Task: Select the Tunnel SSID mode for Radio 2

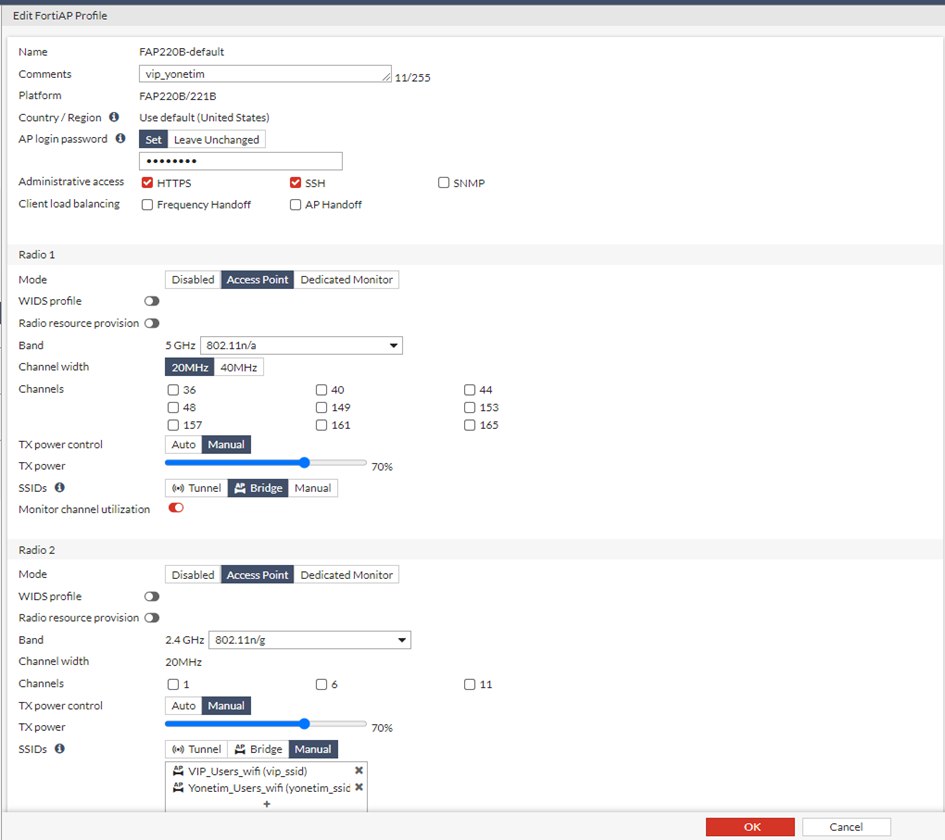Action: (x=195, y=748)
